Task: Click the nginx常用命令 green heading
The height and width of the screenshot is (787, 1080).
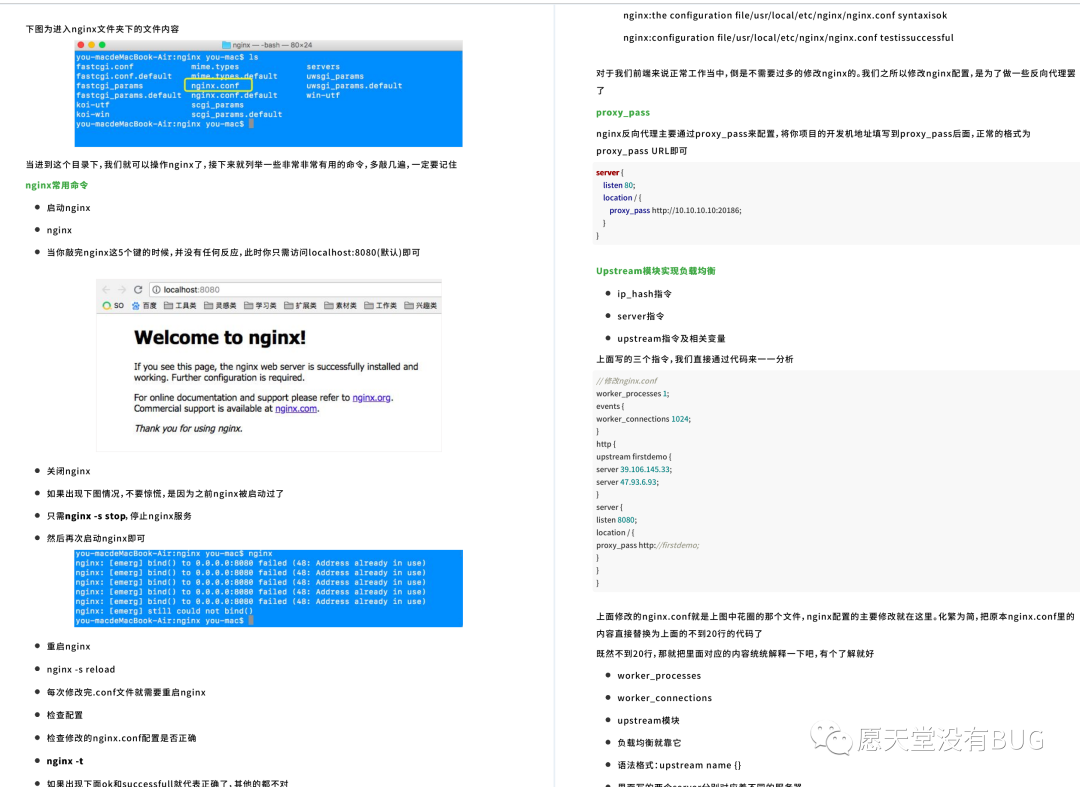Action: point(56,185)
